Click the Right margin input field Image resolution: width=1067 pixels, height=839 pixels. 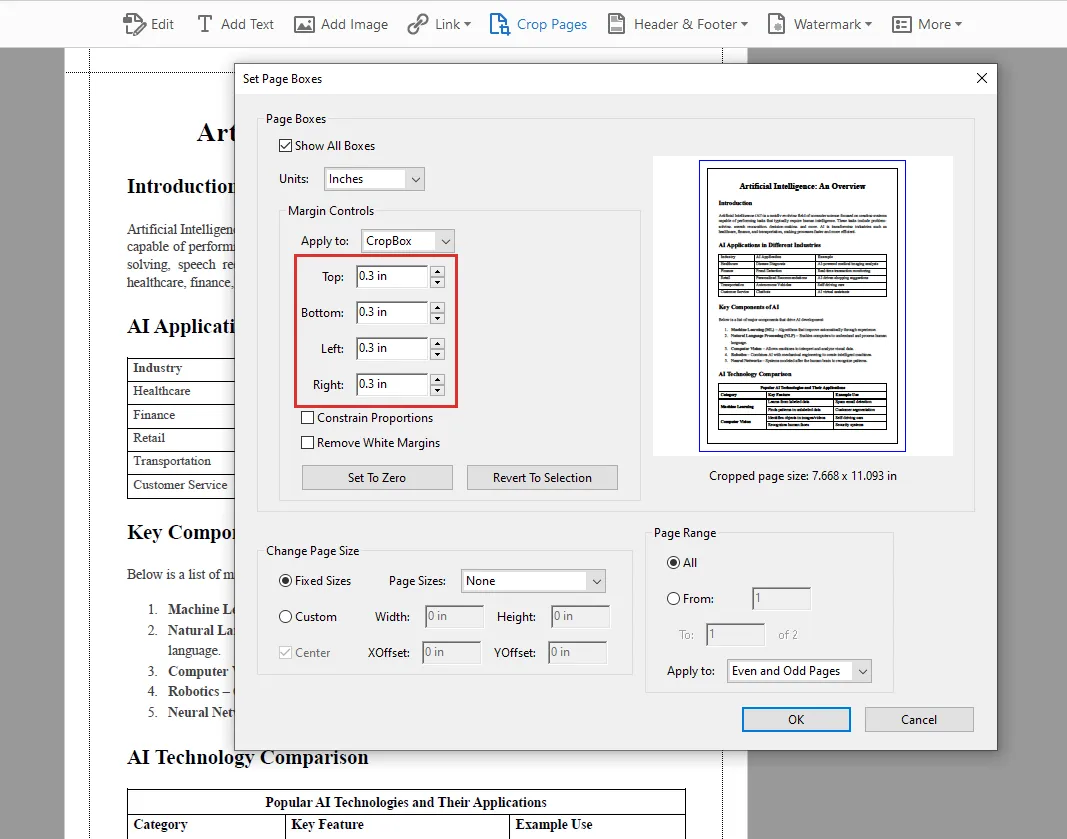392,384
